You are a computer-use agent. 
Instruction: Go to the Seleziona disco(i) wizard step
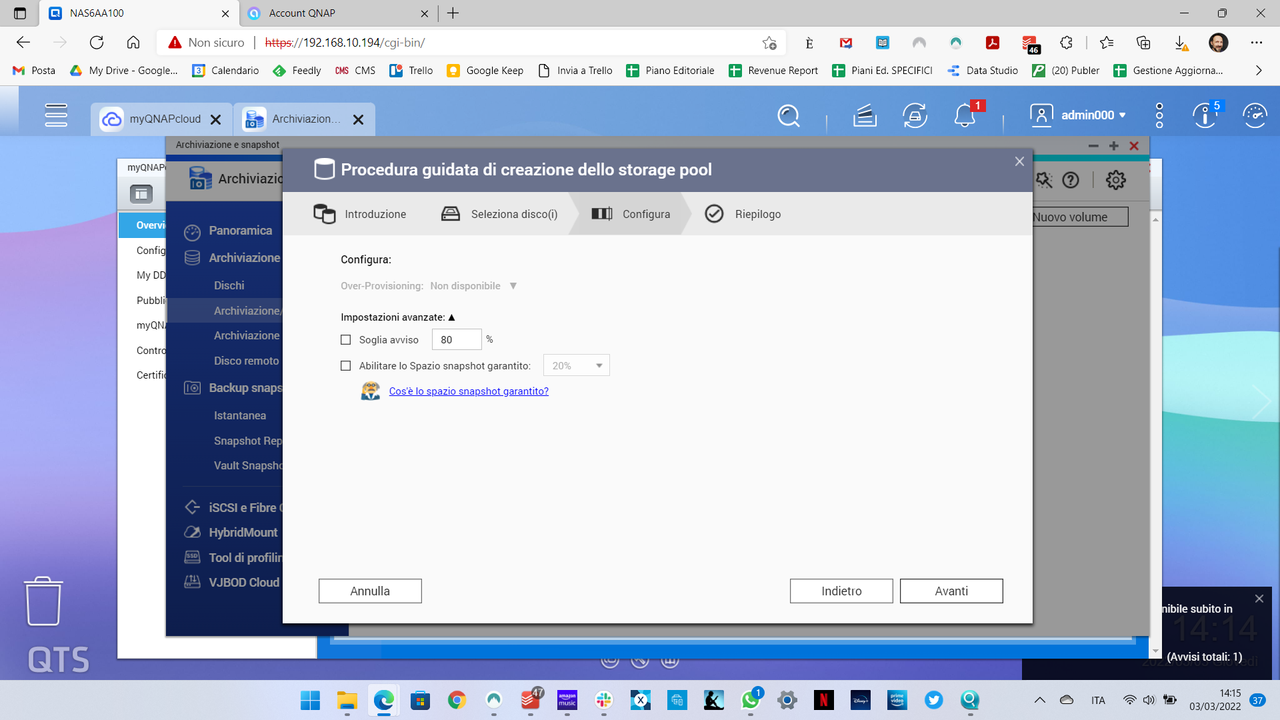tap(500, 214)
